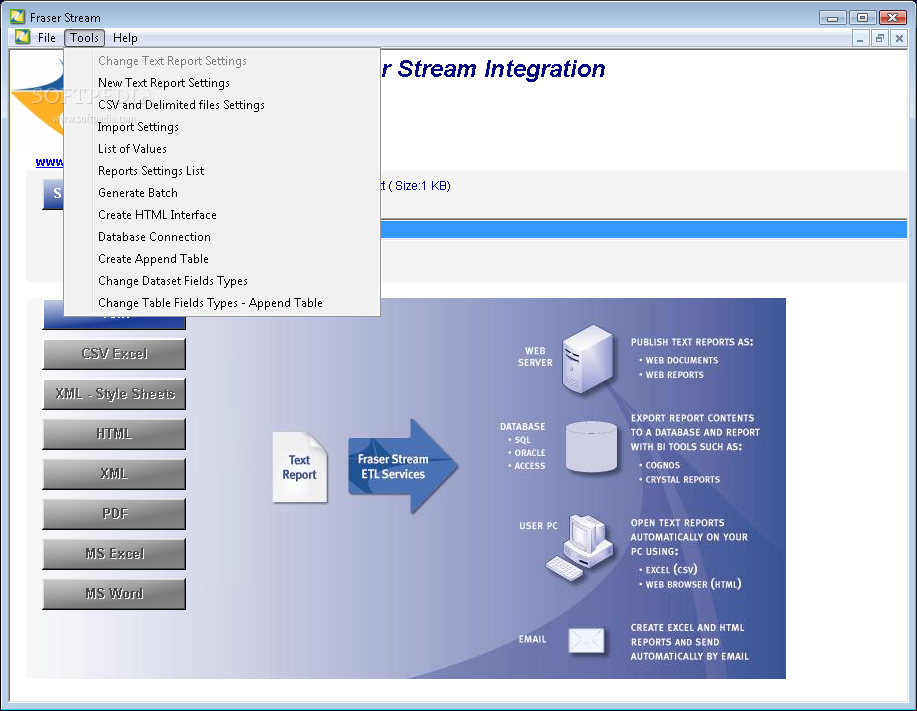Click 'PUBLISH TEXT REPORTS AS:' text
The height and width of the screenshot is (711, 917).
click(x=692, y=342)
